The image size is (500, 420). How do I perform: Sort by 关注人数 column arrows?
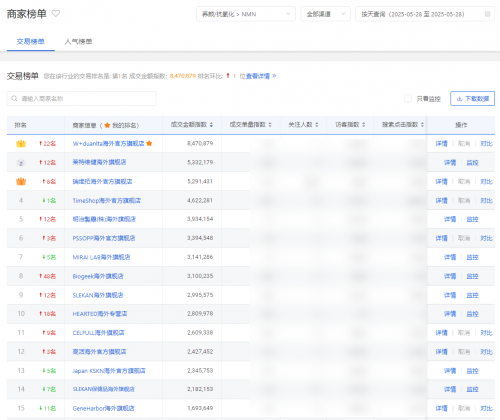317,125
